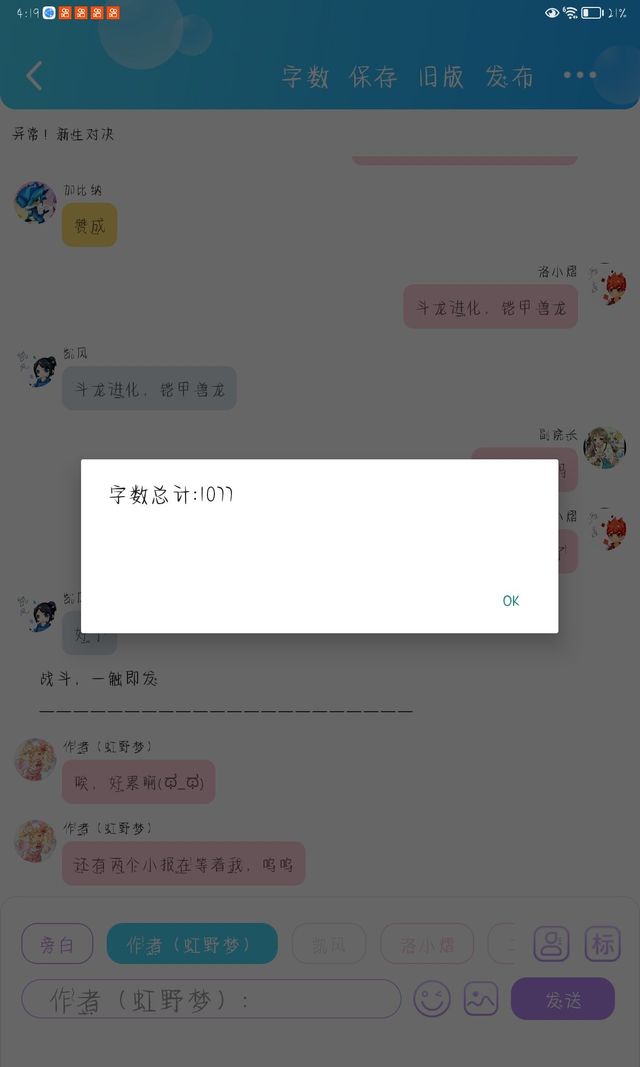Switch to 旧版 old version
Image resolution: width=640 pixels, height=1067 pixels.
(441, 77)
